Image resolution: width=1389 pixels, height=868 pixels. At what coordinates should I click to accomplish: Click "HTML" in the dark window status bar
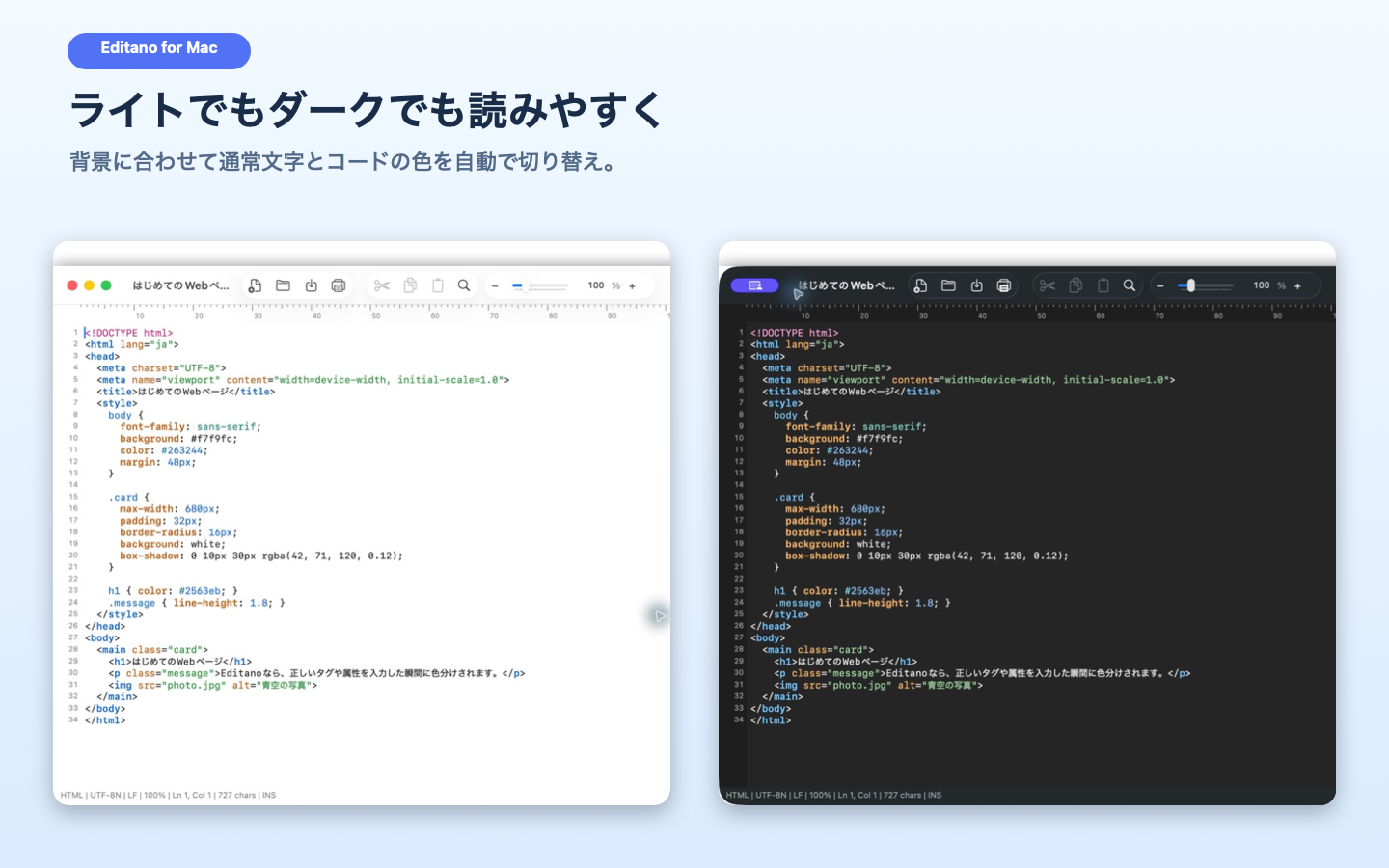(x=737, y=796)
